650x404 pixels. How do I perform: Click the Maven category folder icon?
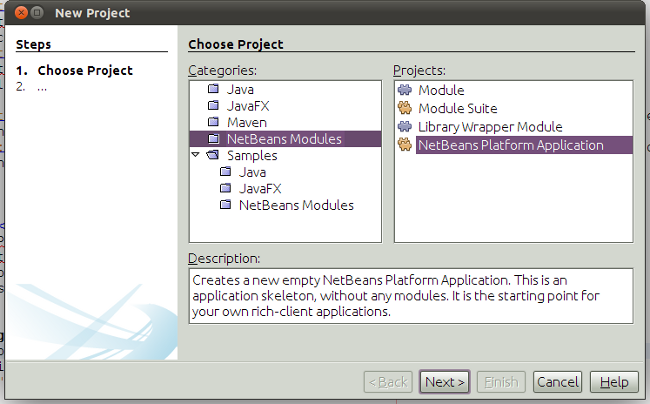pyautogui.click(x=213, y=123)
